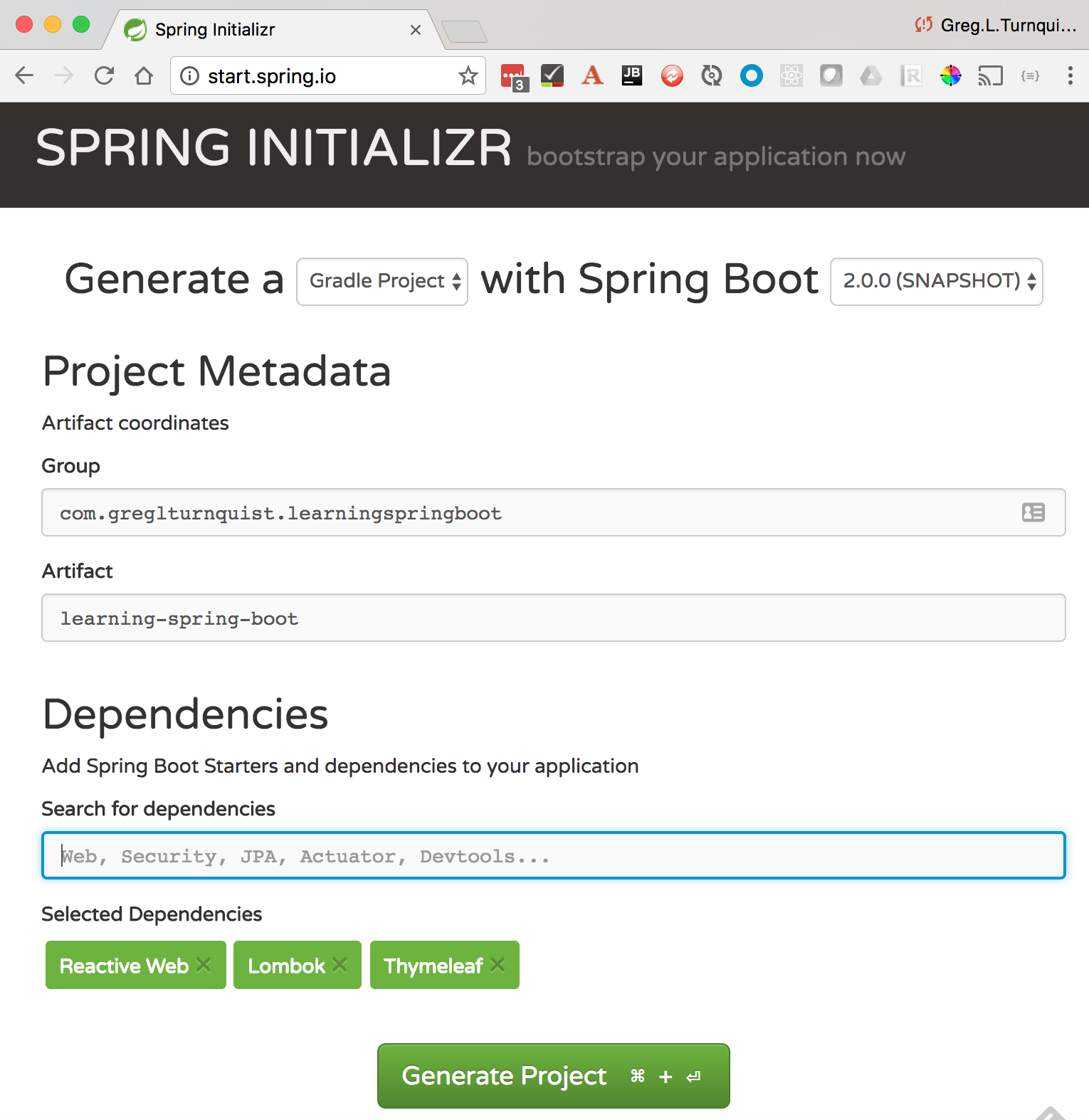This screenshot has width=1089, height=1120.
Task: Click the Artifact field label
Action: point(77,571)
